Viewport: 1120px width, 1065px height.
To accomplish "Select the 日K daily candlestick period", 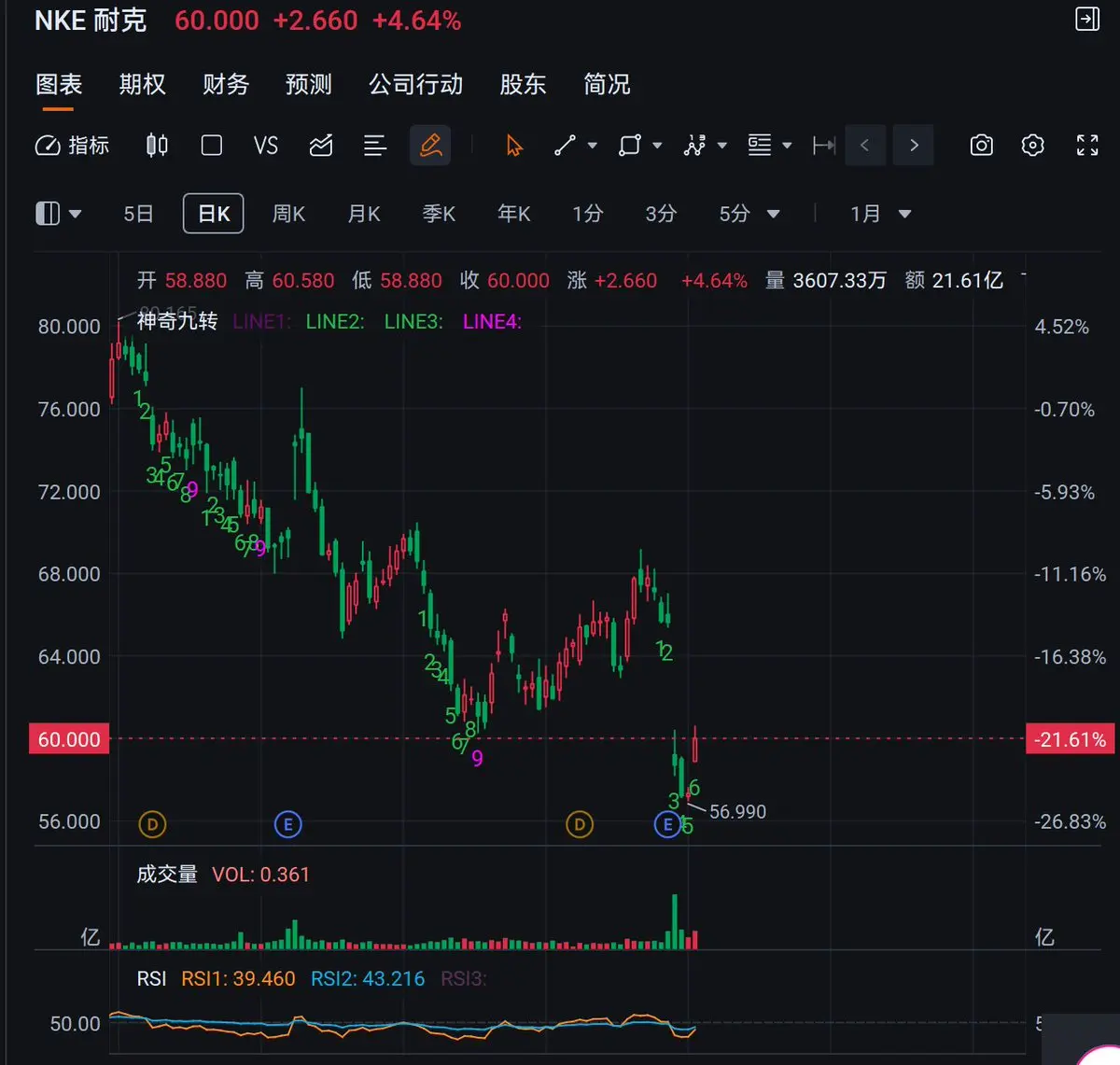I will [214, 214].
